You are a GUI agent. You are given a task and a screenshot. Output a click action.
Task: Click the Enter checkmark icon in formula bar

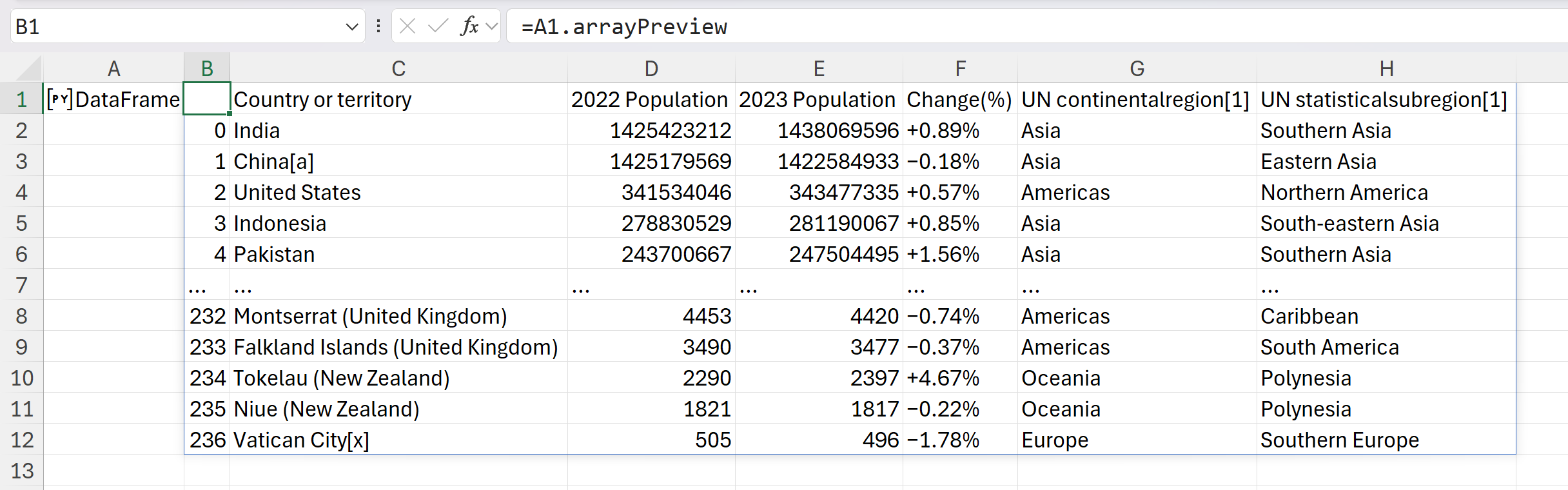click(x=438, y=26)
